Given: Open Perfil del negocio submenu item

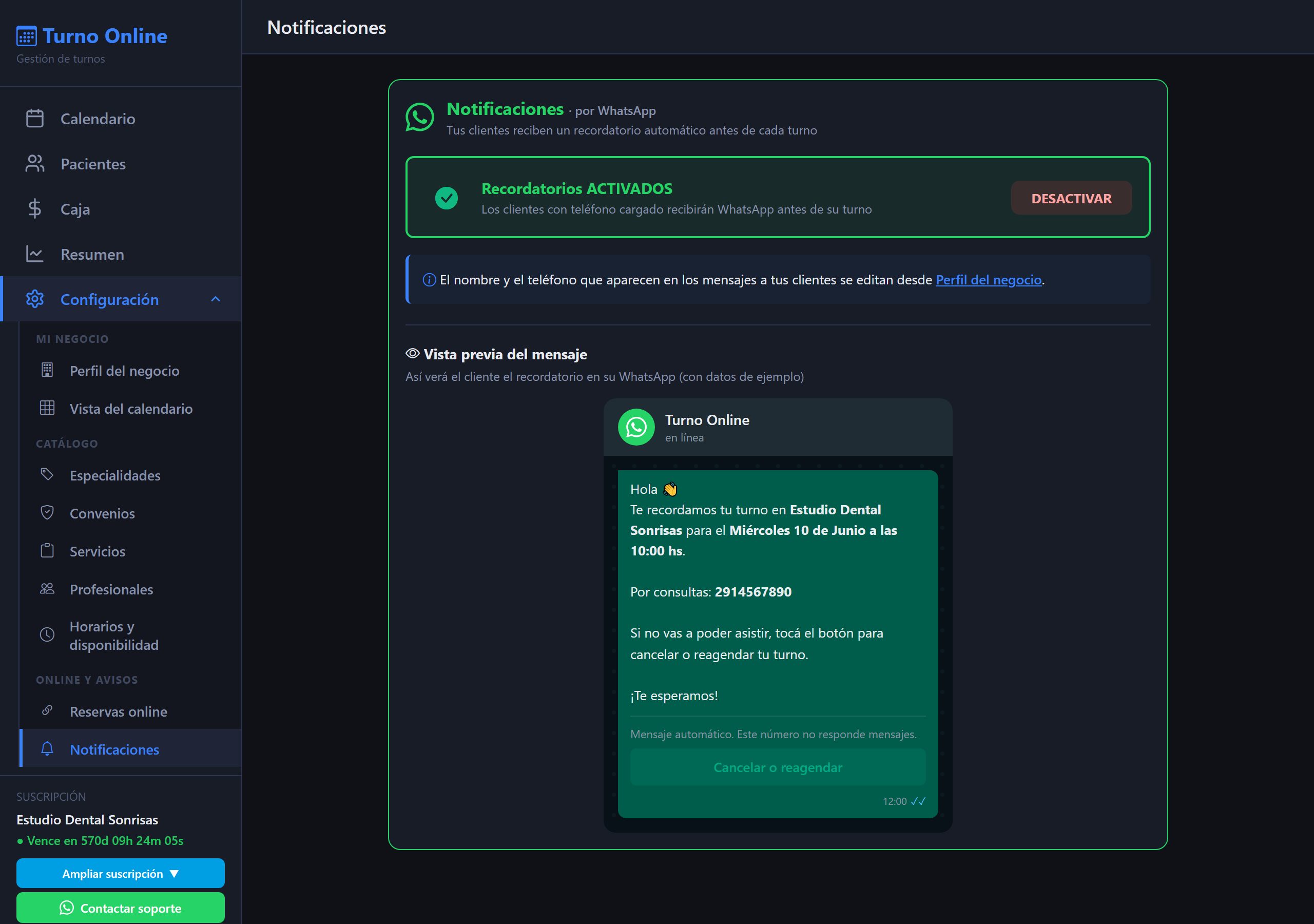Looking at the screenshot, I should coord(130,371).
